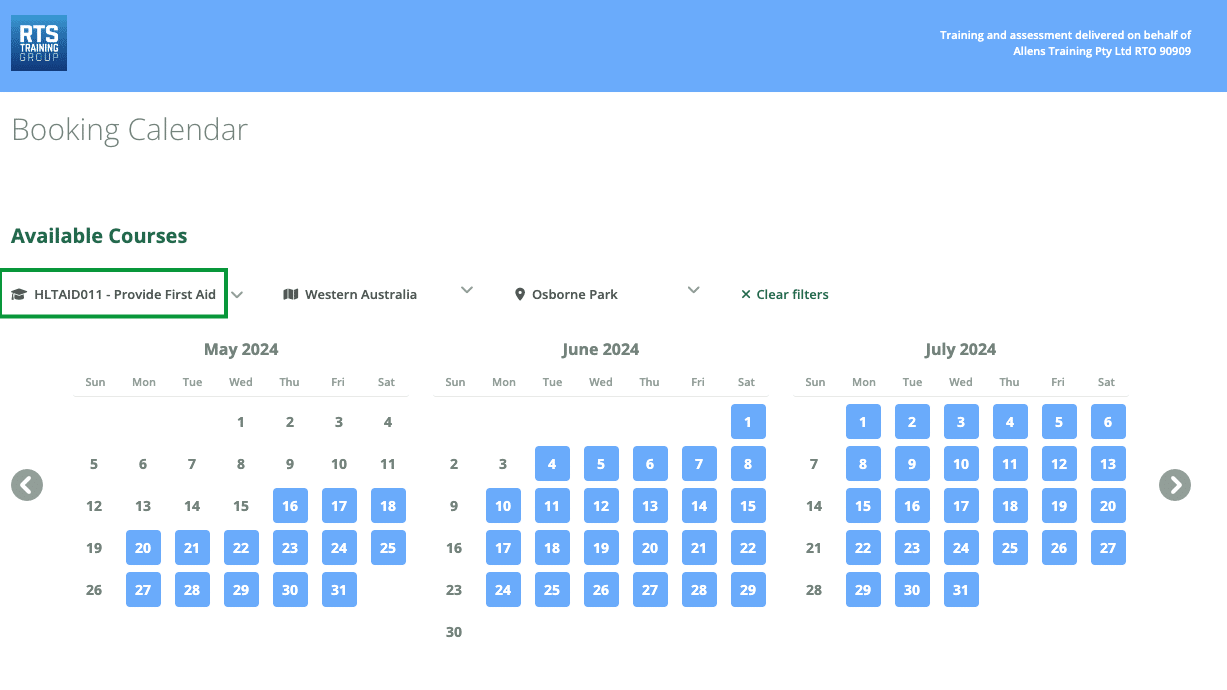This screenshot has height=690, width=1227.
Task: Select July 31 course date
Action: 961,590
